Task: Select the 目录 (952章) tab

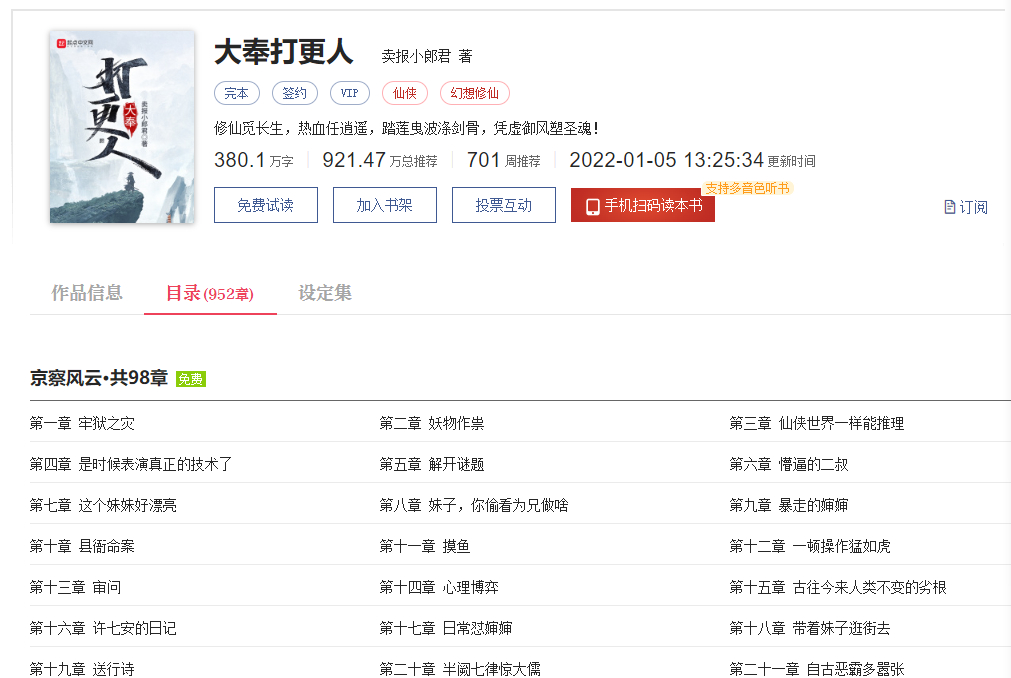Action: tap(210, 293)
